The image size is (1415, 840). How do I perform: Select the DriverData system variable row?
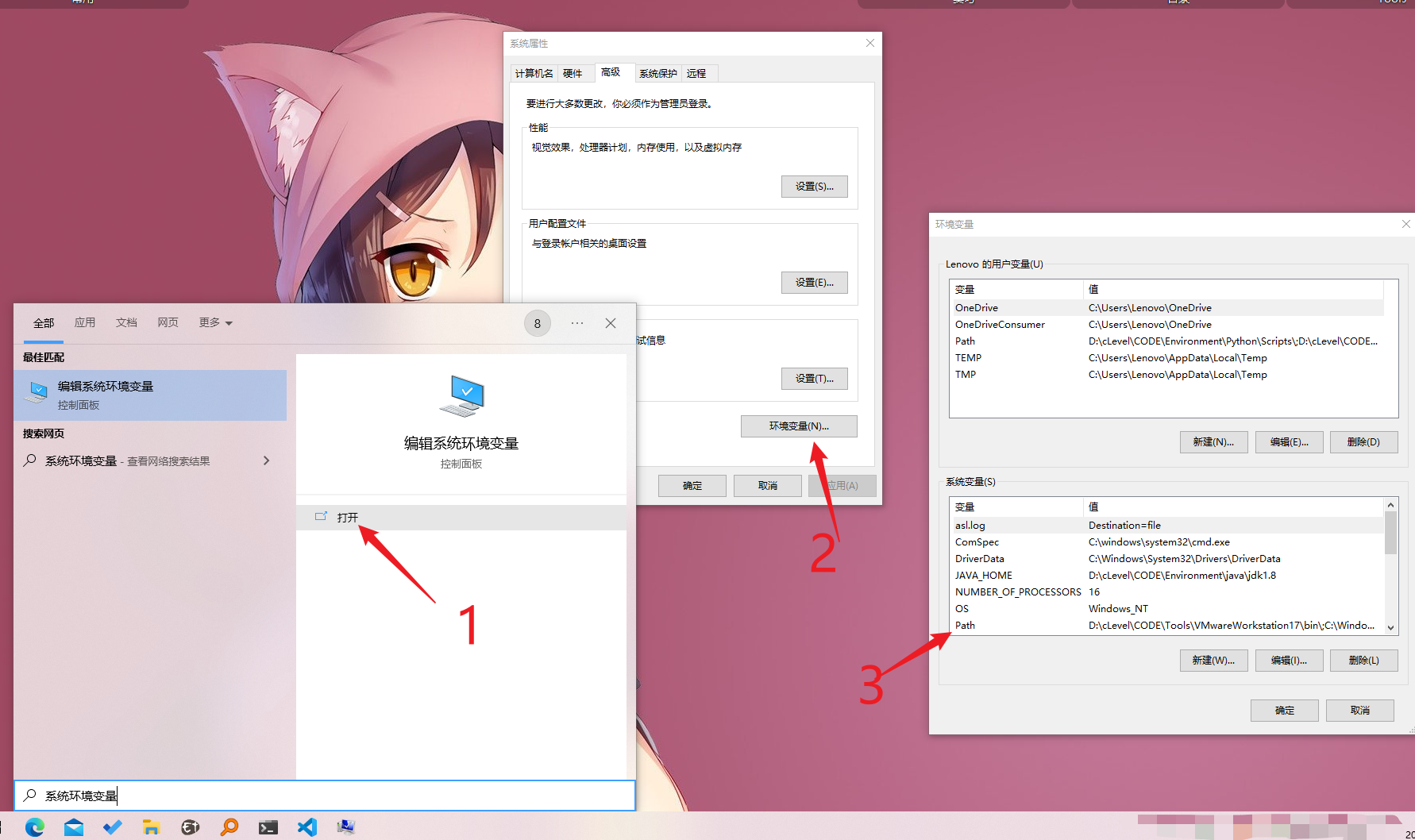coord(1166,558)
